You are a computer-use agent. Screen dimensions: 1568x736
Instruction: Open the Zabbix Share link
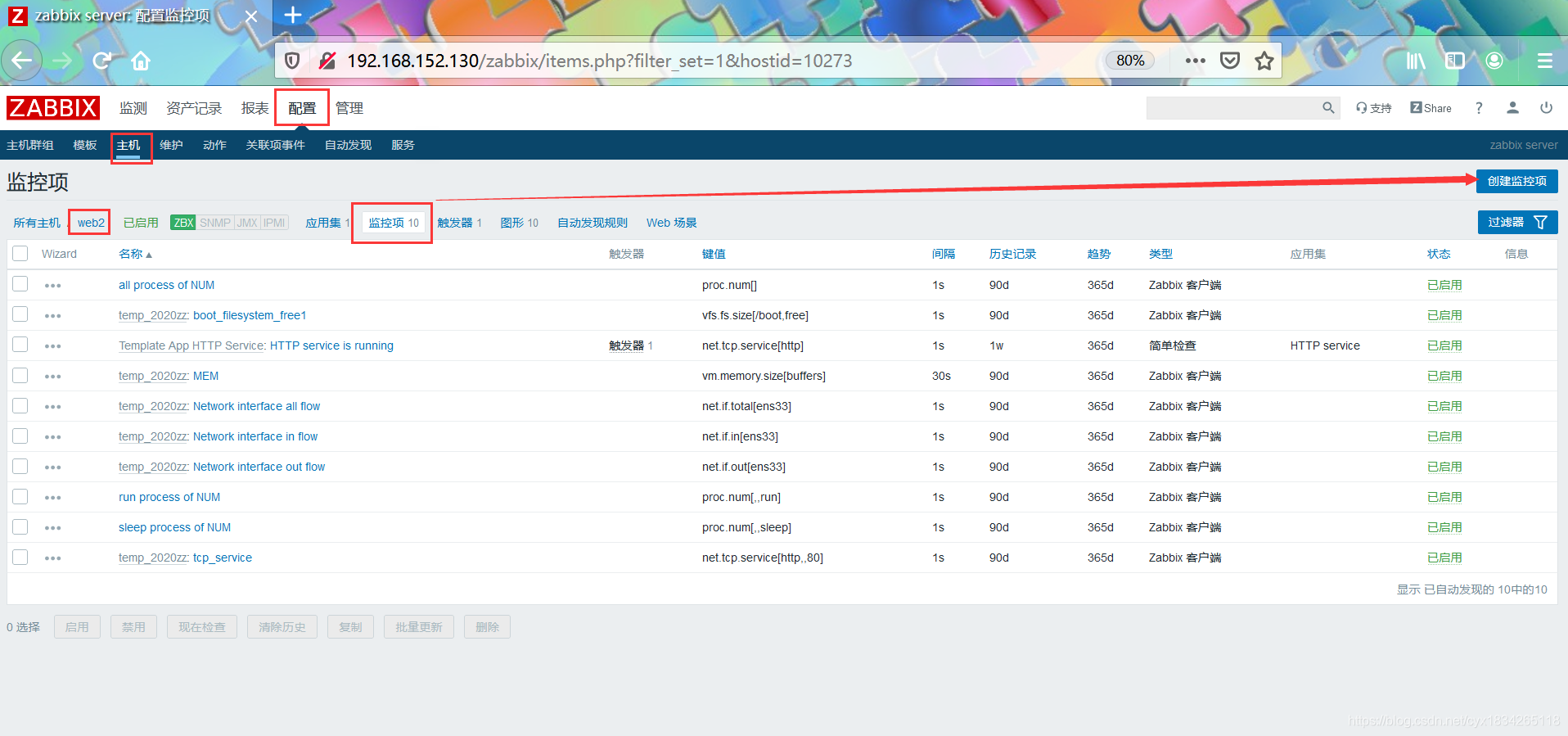coord(1431,108)
